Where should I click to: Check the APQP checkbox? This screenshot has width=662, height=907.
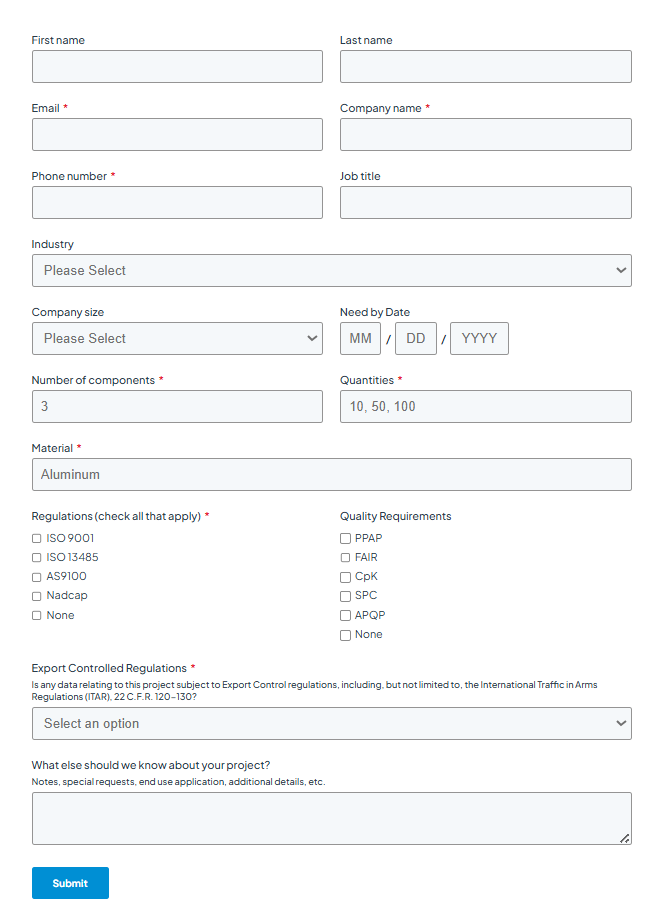(345, 615)
